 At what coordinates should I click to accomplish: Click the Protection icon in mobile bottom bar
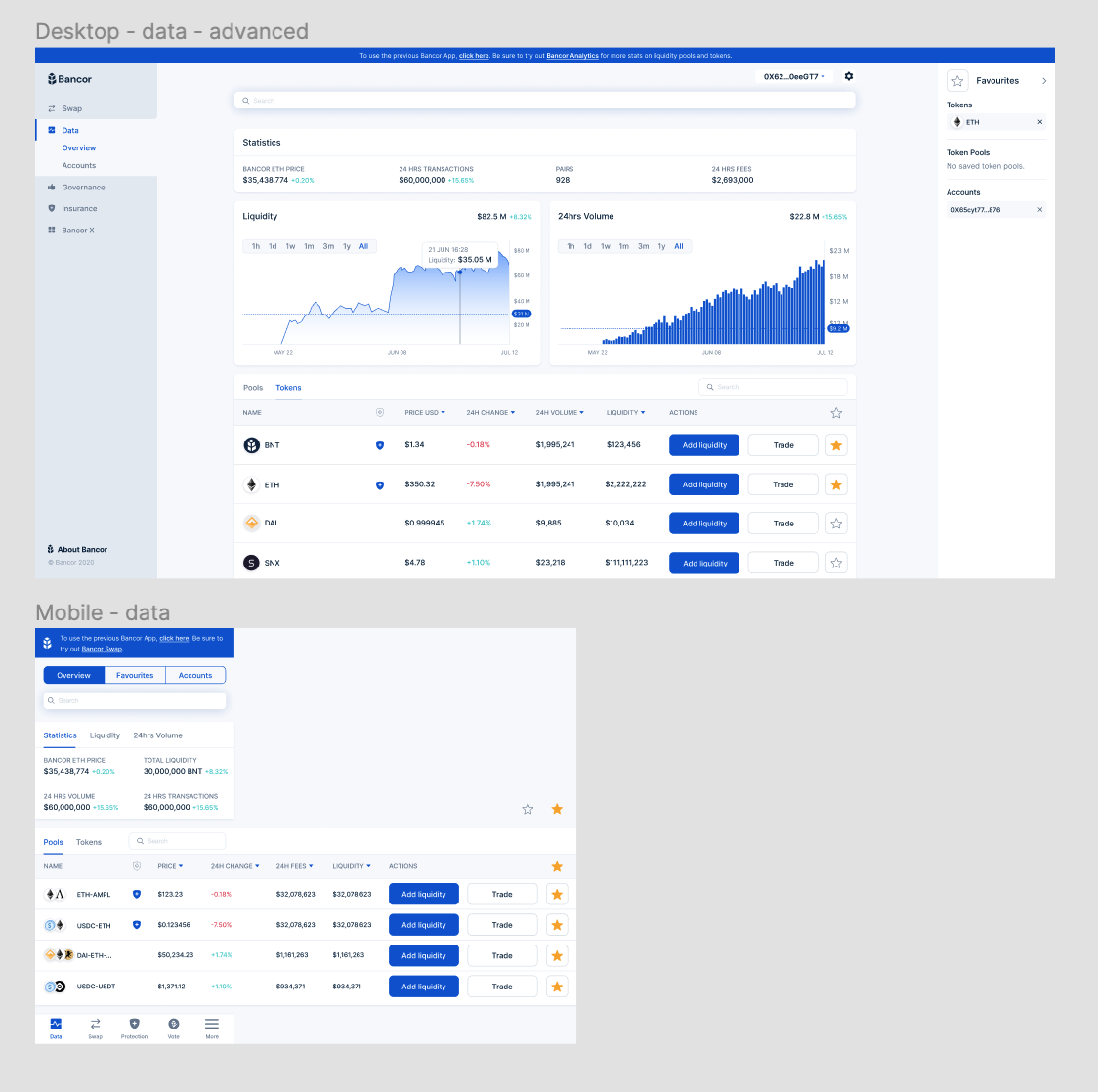pyautogui.click(x=135, y=1024)
